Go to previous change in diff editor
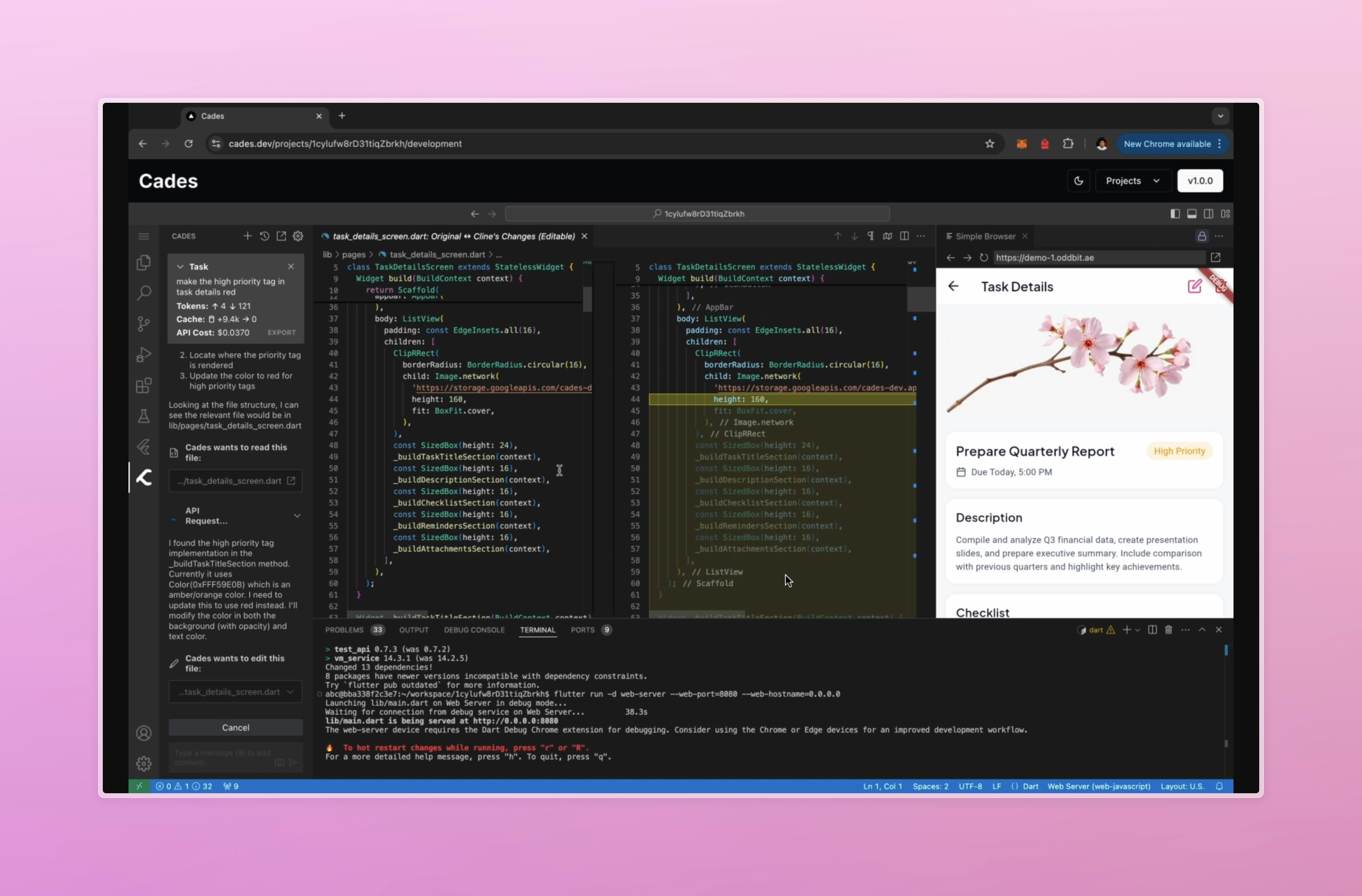The width and height of the screenshot is (1362, 896). click(837, 236)
